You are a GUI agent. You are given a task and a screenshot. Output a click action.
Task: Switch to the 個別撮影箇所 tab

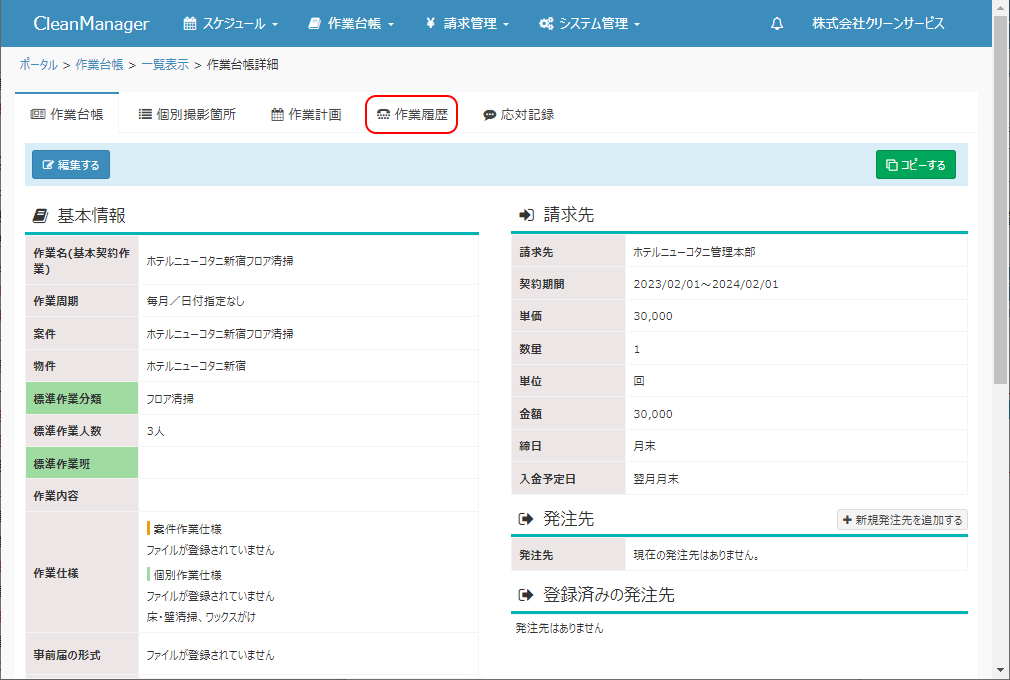[x=187, y=115]
